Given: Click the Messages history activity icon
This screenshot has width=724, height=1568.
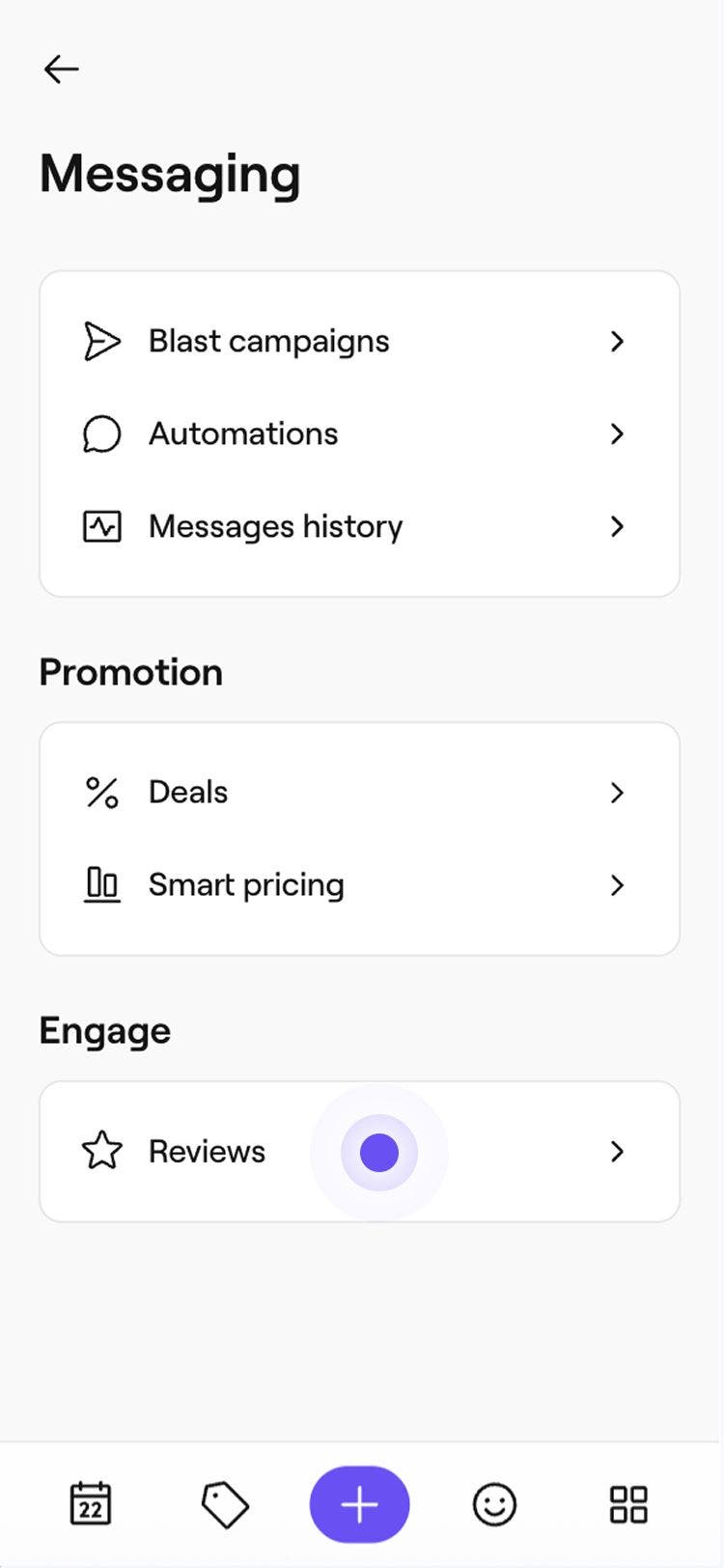Looking at the screenshot, I should tap(101, 527).
